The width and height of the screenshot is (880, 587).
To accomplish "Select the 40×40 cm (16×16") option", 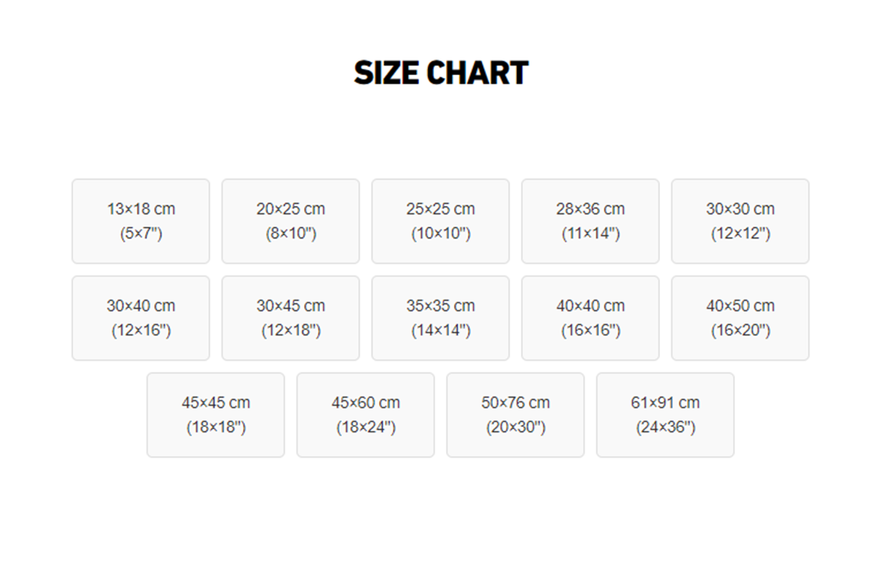I will 590,318.
